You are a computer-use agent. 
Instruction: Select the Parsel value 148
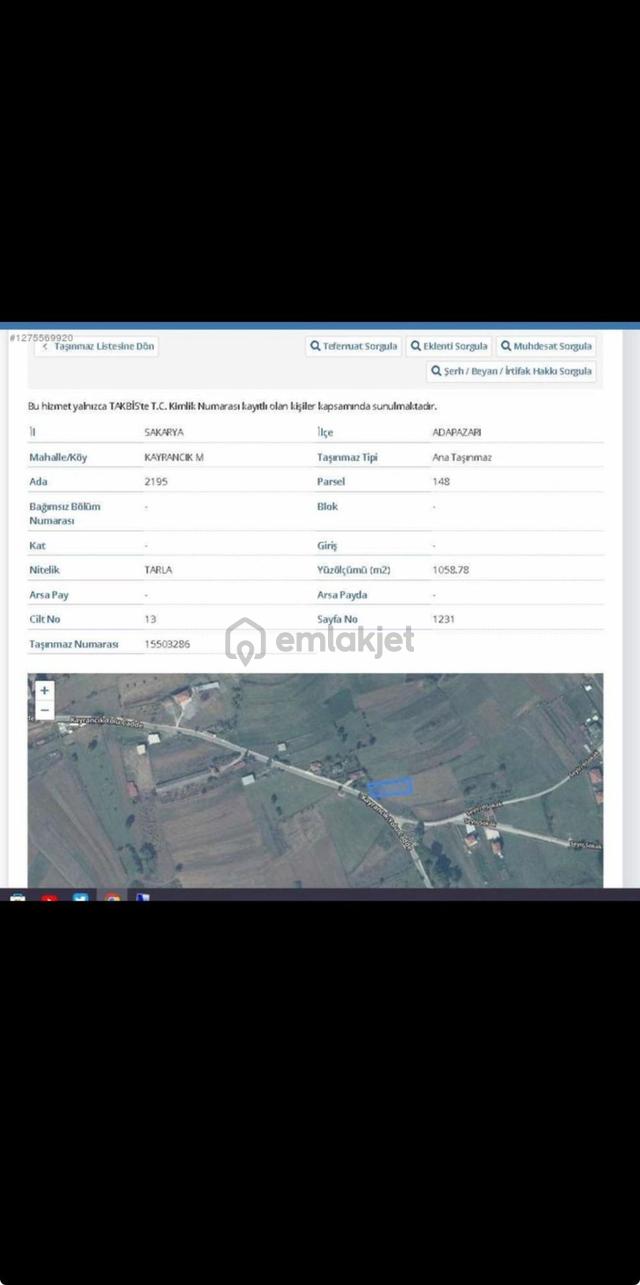(x=441, y=481)
